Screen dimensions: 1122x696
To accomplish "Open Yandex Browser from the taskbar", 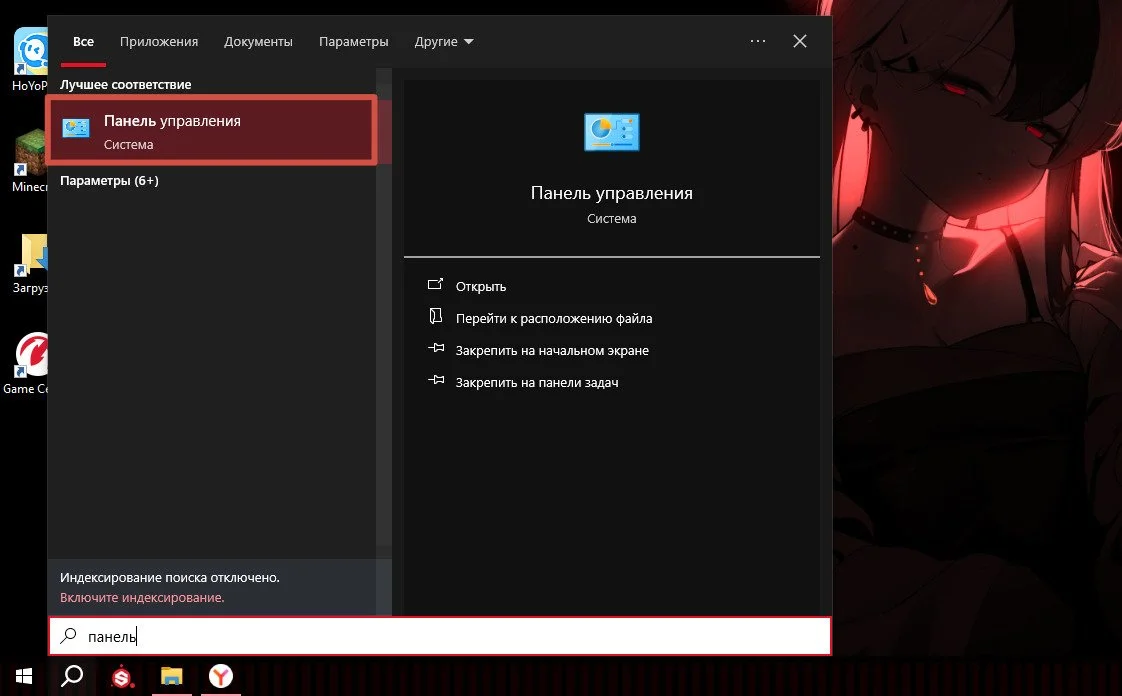I will click(220, 676).
